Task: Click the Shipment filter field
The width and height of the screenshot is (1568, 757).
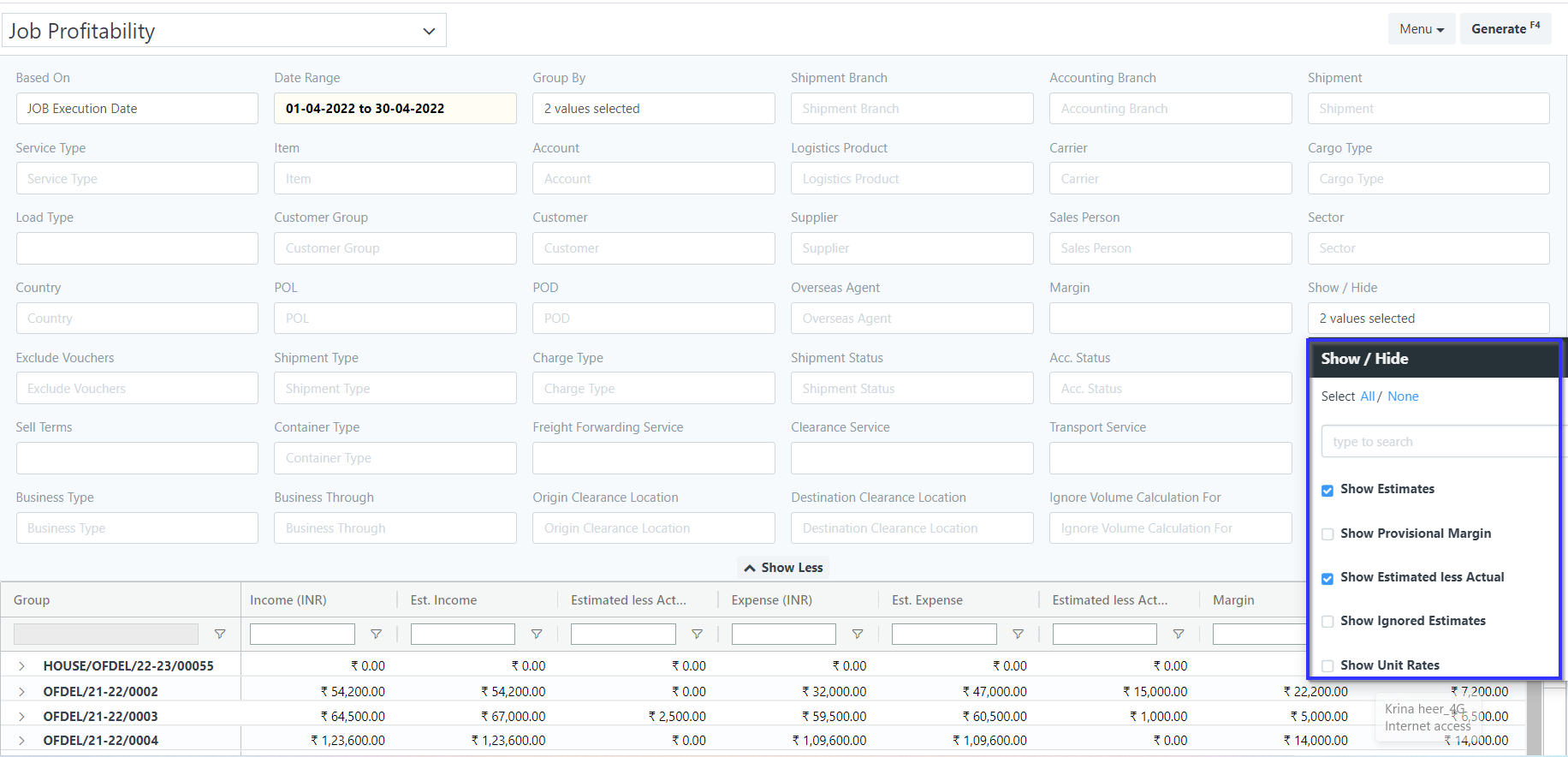Action: tap(1428, 109)
